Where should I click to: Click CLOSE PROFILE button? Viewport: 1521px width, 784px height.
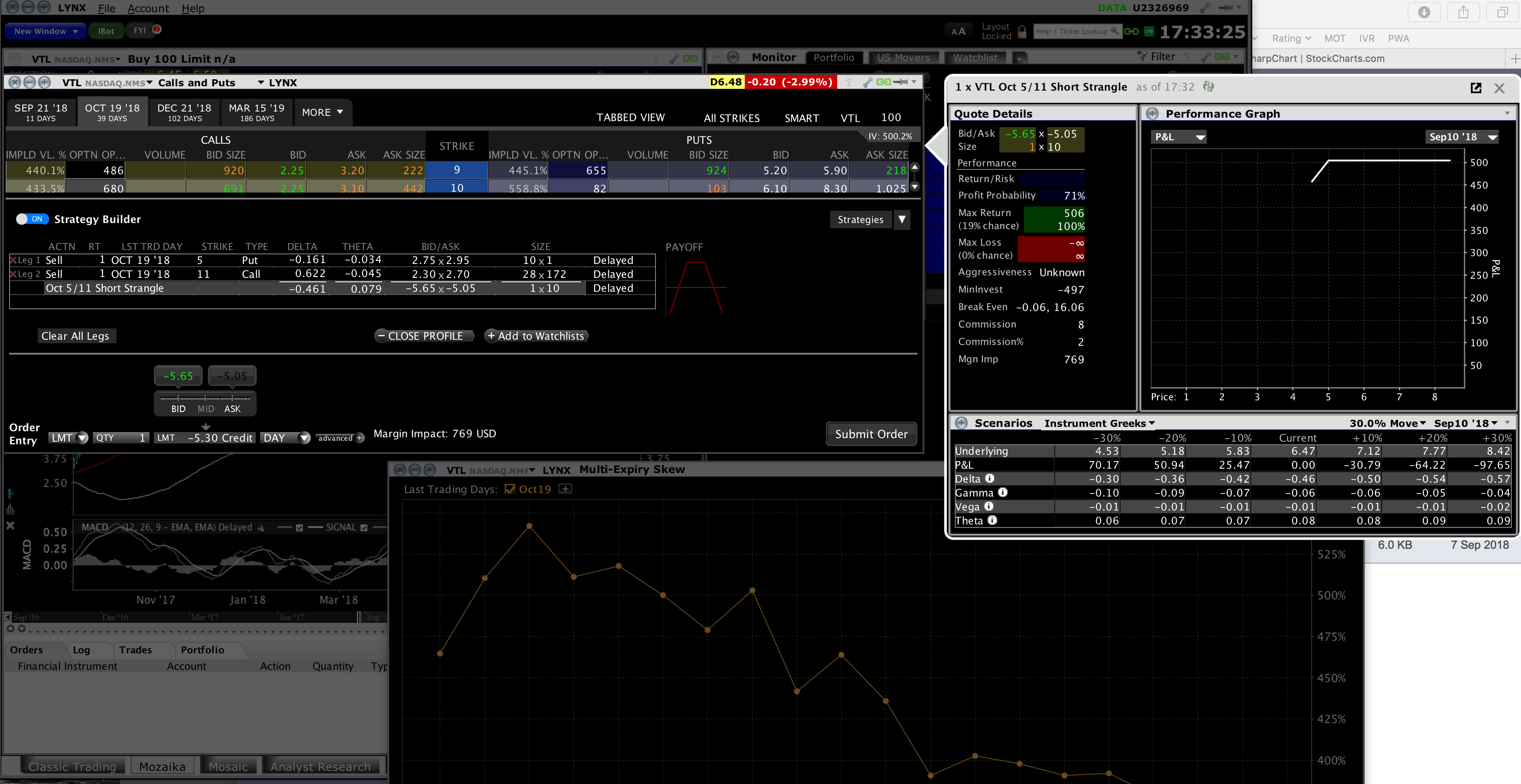pos(424,336)
